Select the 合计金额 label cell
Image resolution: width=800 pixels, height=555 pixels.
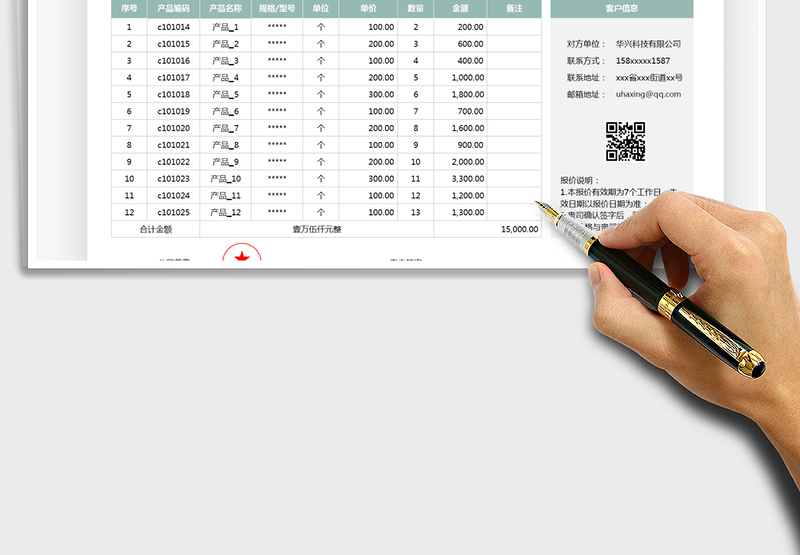pos(155,229)
